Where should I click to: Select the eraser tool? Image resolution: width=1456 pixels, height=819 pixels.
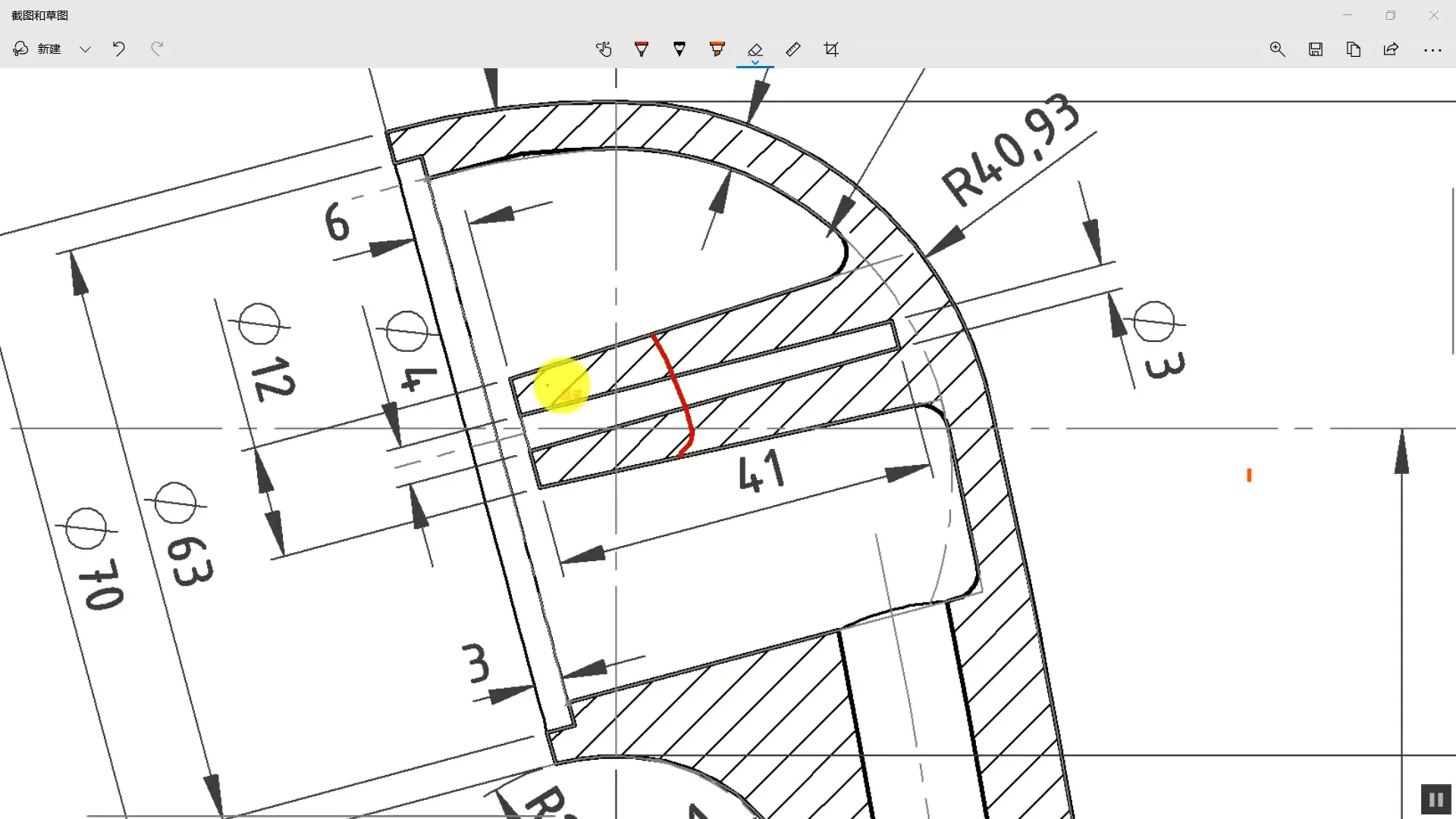[x=755, y=49]
